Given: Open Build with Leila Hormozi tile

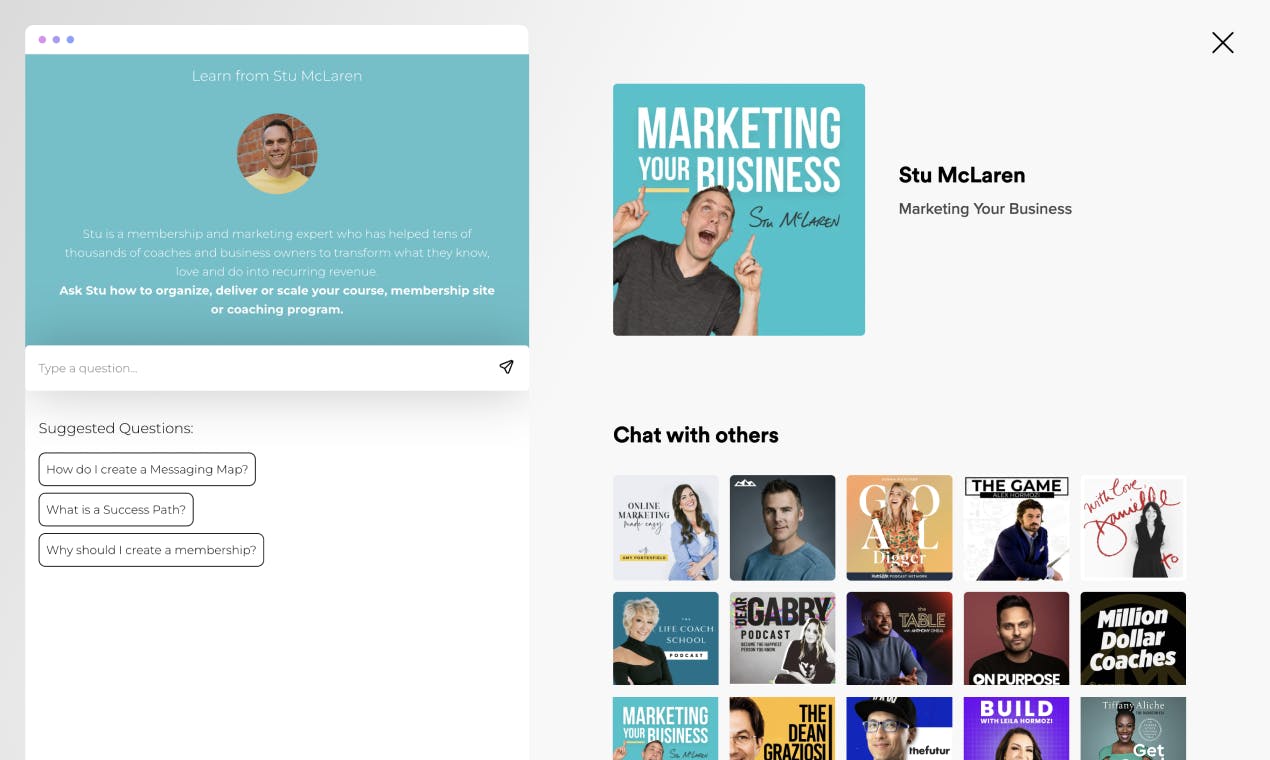Looking at the screenshot, I should (1017, 728).
